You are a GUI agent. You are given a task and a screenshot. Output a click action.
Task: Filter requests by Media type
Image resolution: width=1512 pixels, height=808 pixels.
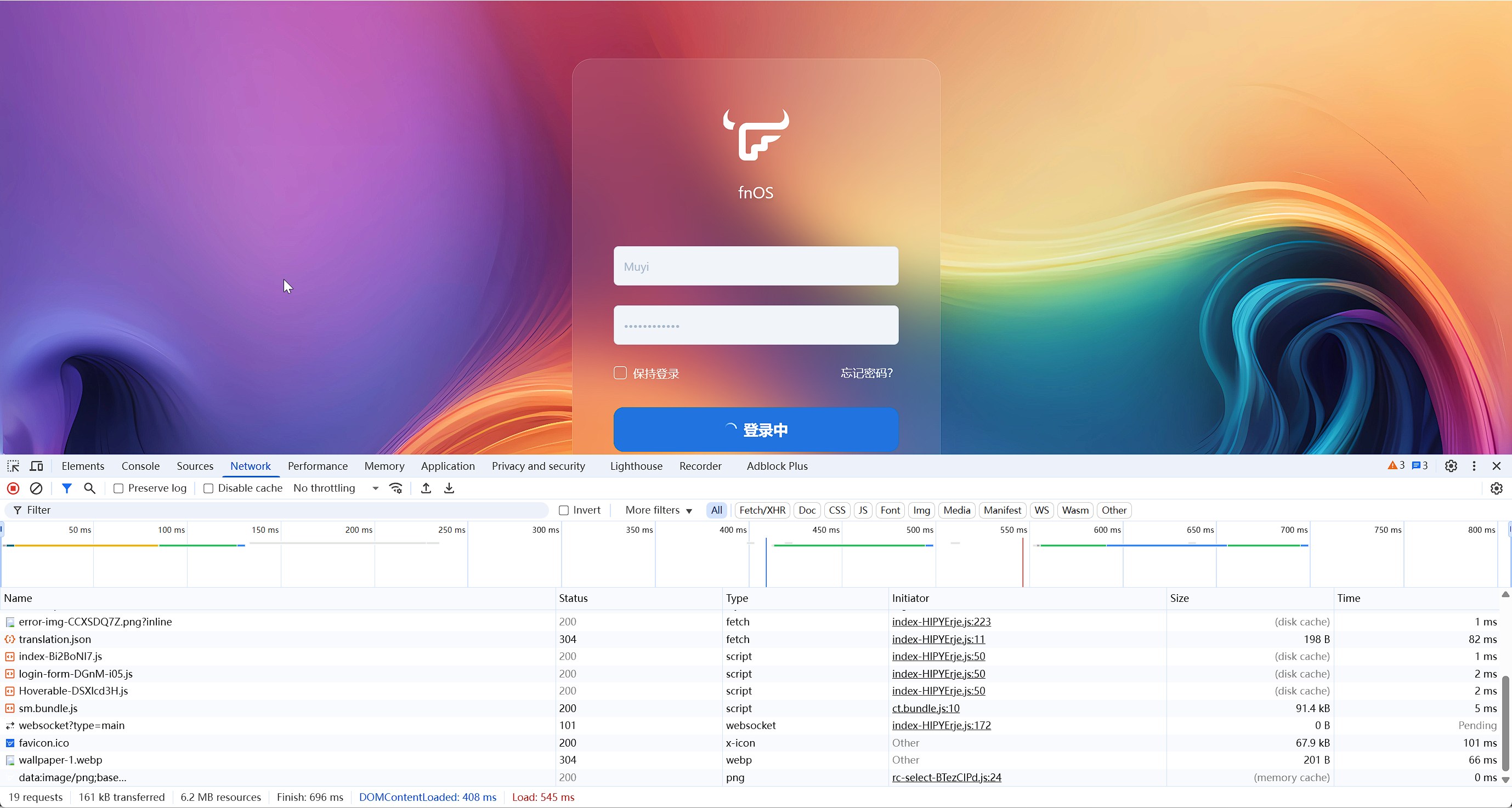pos(956,510)
